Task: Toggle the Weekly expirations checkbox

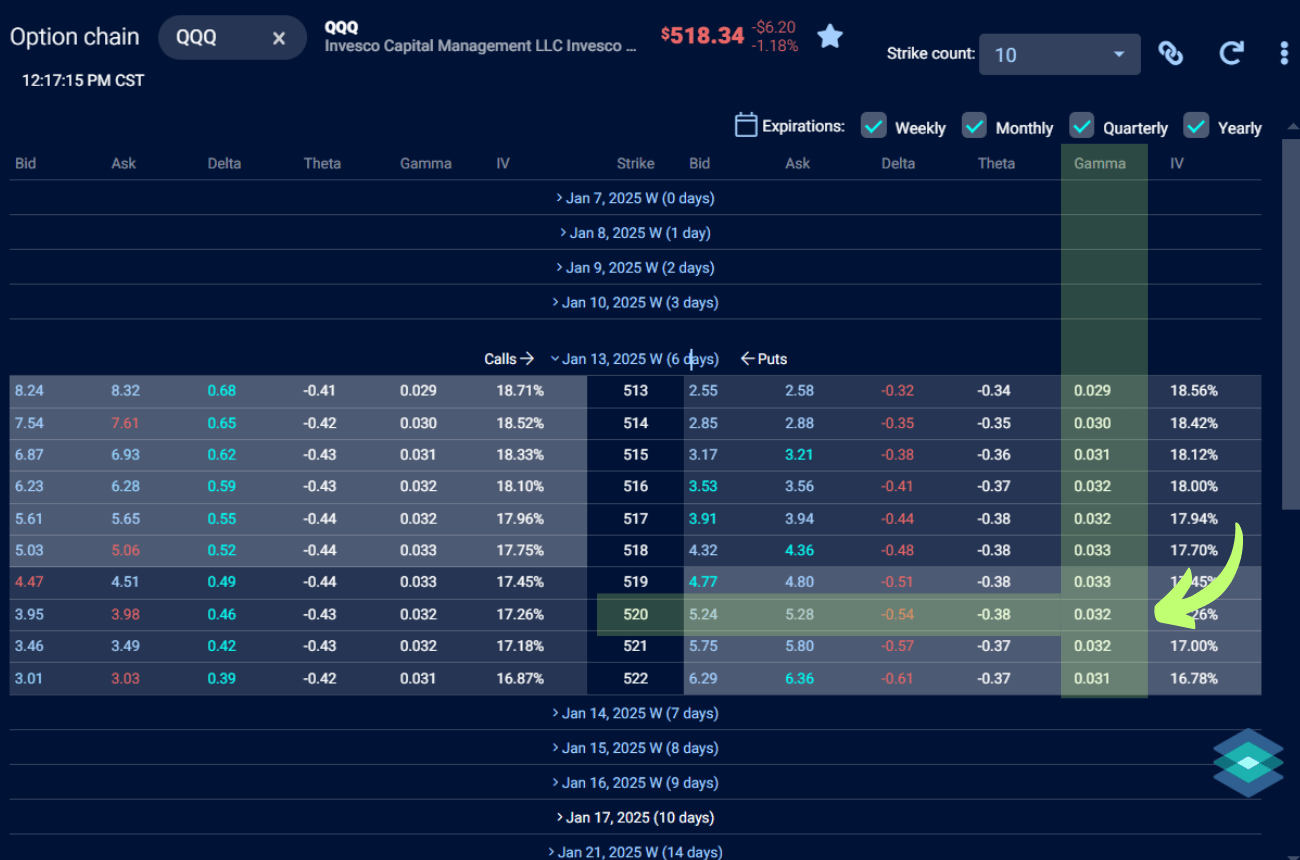Action: click(874, 125)
